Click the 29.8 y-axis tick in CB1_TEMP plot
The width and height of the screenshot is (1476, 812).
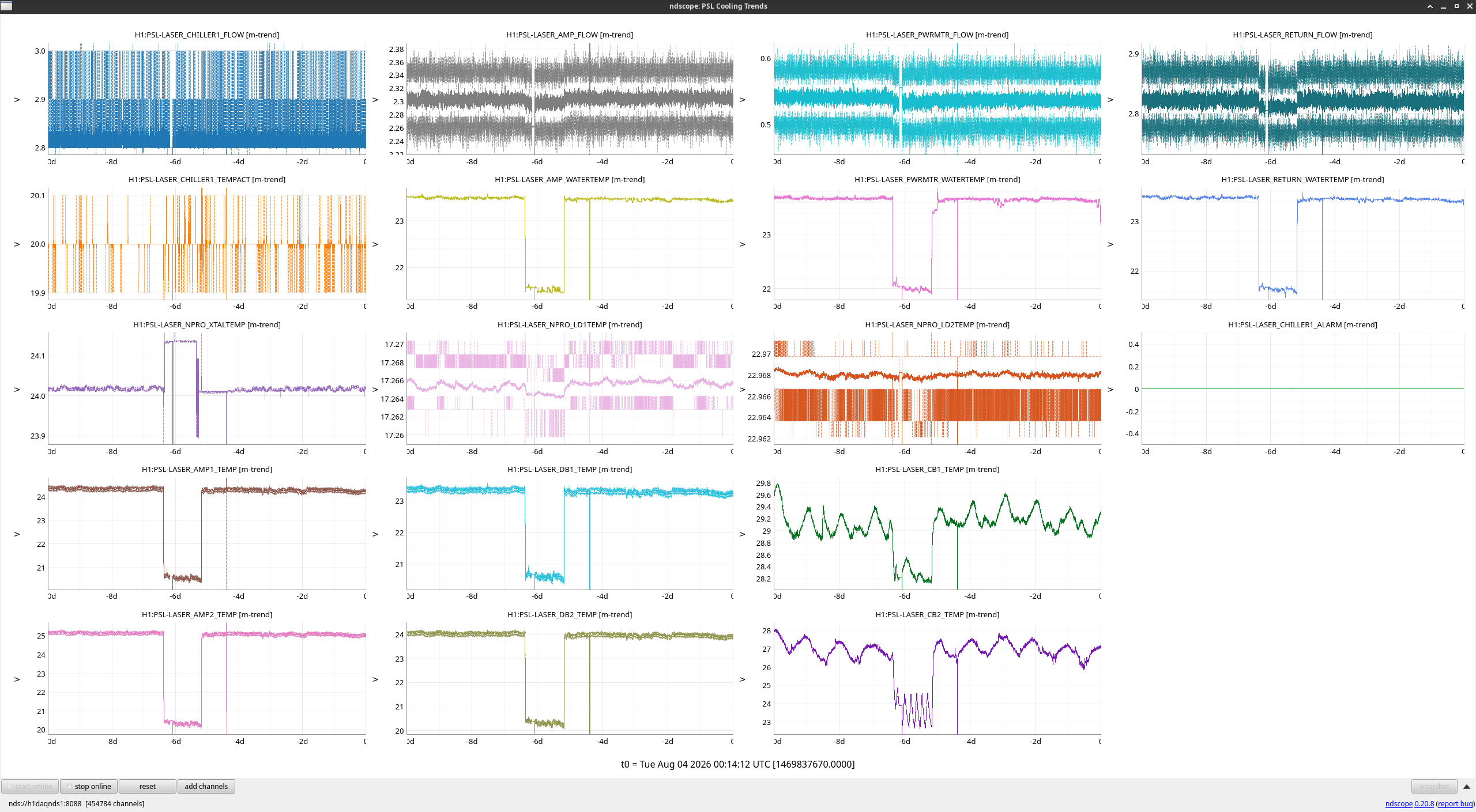pos(763,483)
